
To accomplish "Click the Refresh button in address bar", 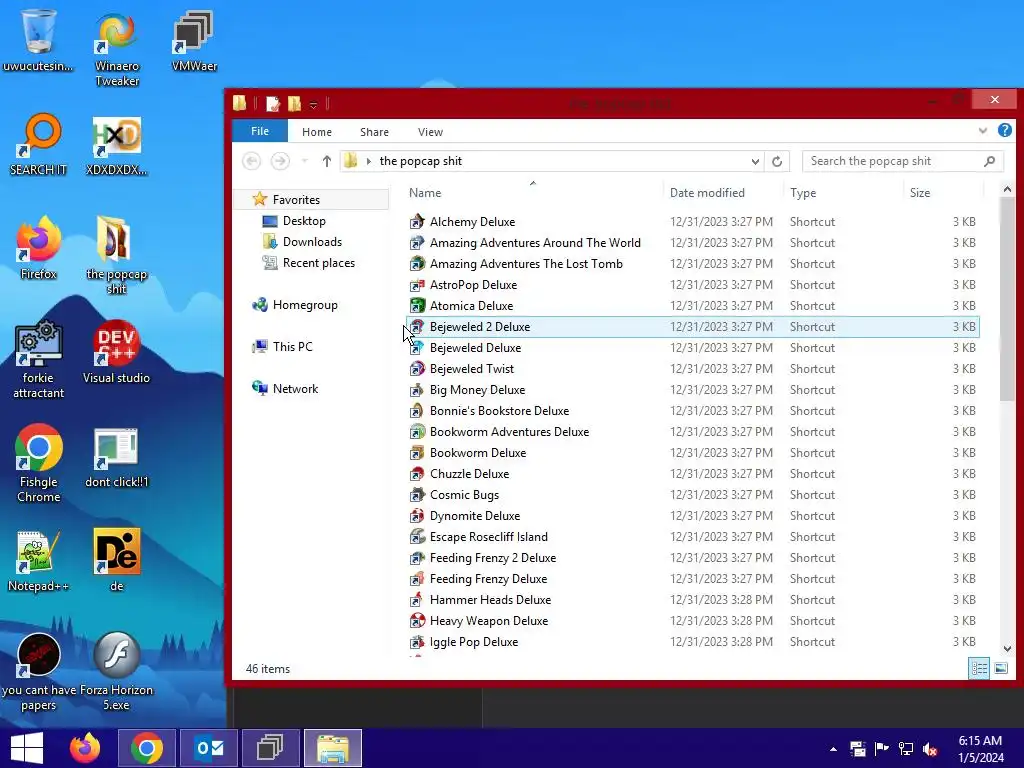I will 776,161.
